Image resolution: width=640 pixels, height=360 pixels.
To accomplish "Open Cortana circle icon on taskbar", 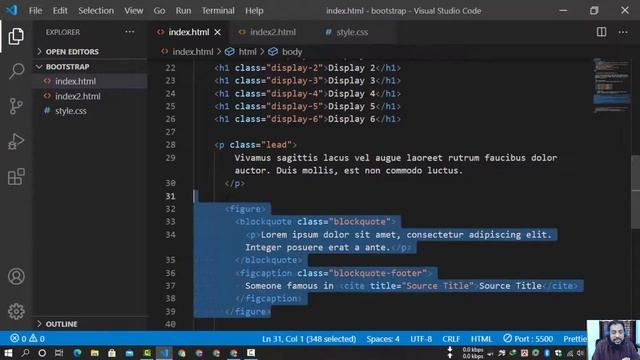I will pos(42,353).
